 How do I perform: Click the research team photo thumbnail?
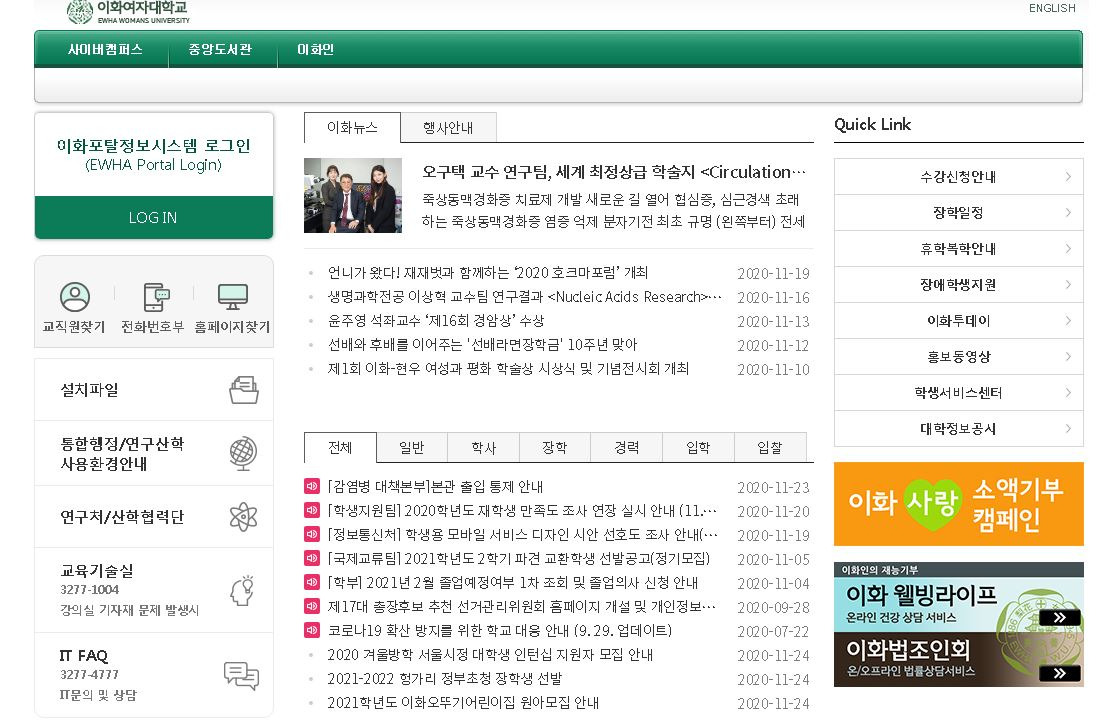tap(350, 195)
